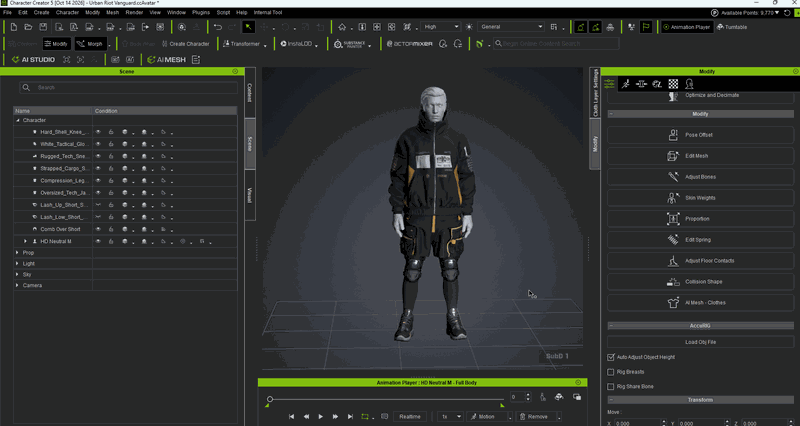The image size is (800, 426).
Task: Click the Undo arrow in the toolbar
Action: [218, 27]
